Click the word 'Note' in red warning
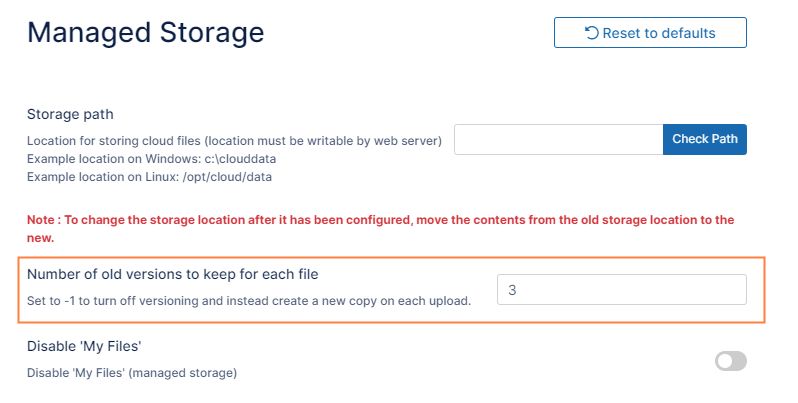The width and height of the screenshot is (798, 403). [x=42, y=220]
